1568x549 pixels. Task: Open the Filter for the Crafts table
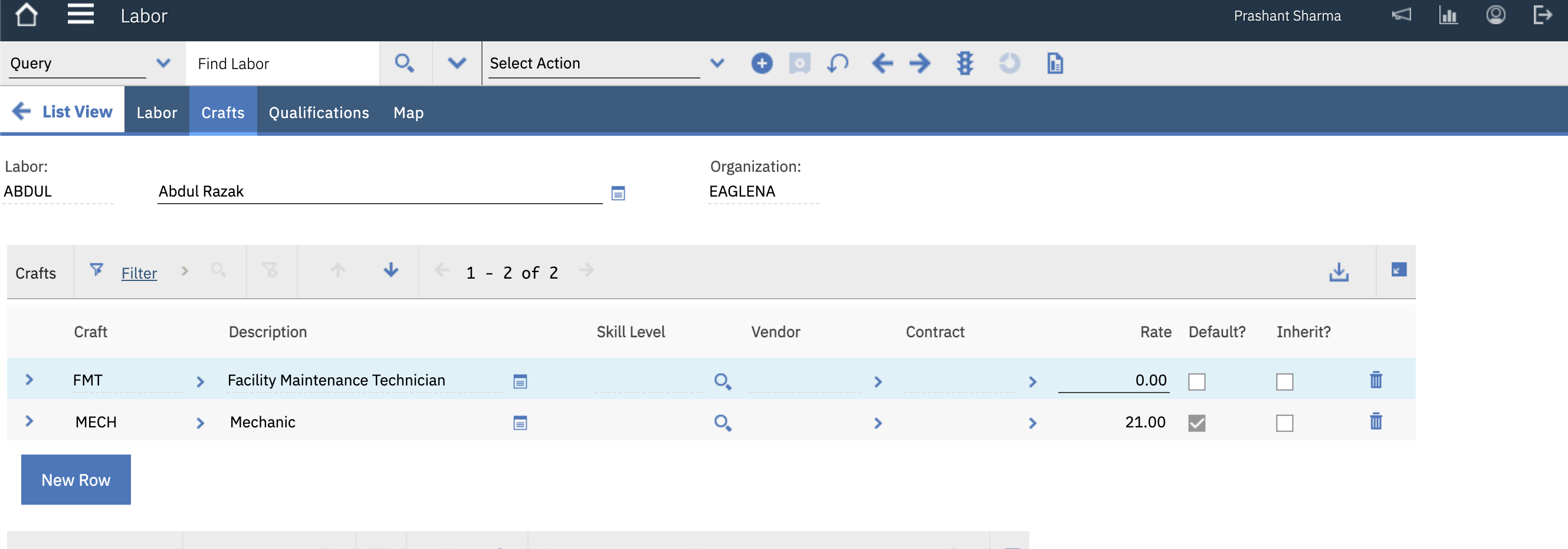coord(139,272)
